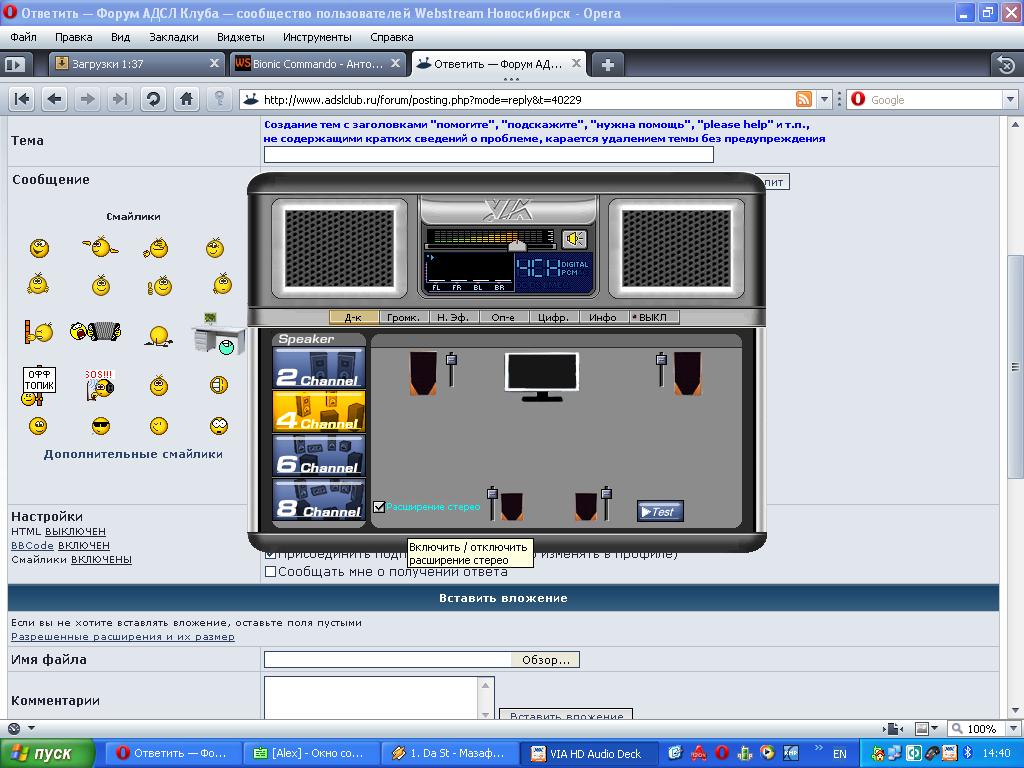Open the Инструменты menu

tap(317, 37)
